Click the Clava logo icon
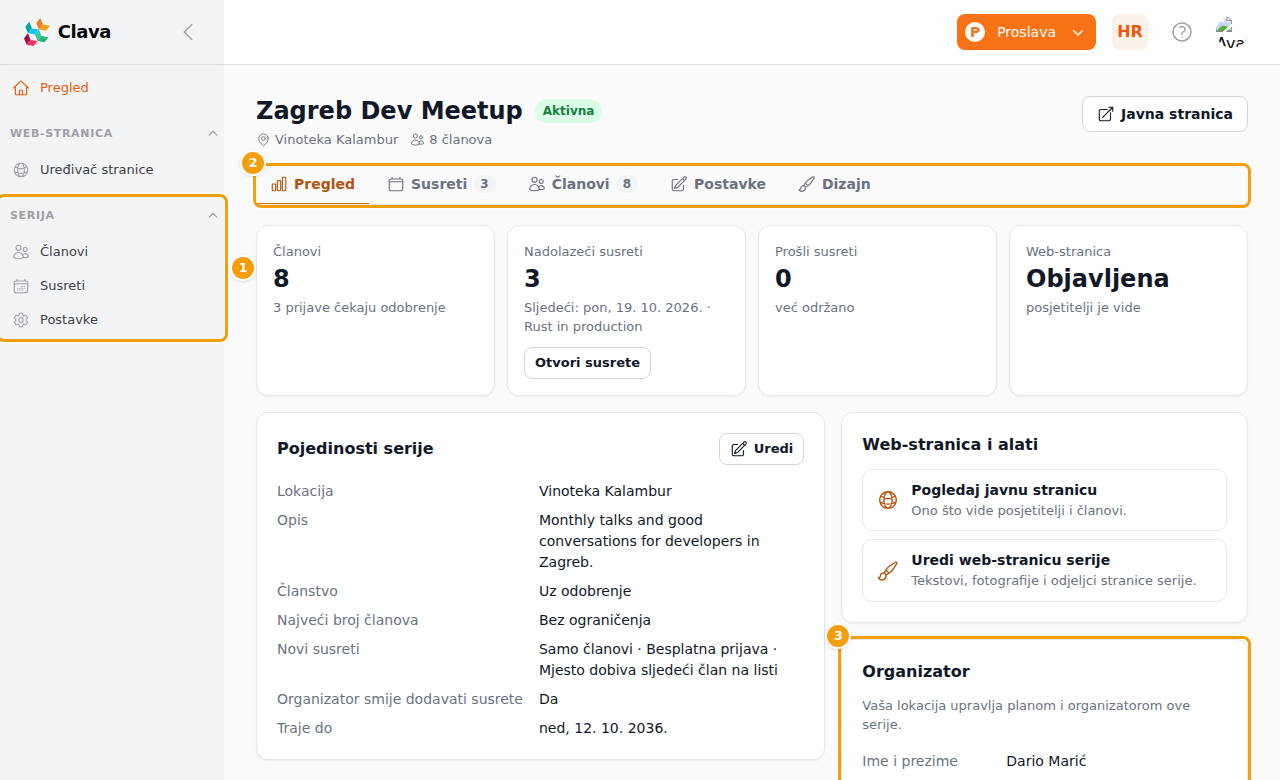Image resolution: width=1280 pixels, height=780 pixels. (36, 32)
